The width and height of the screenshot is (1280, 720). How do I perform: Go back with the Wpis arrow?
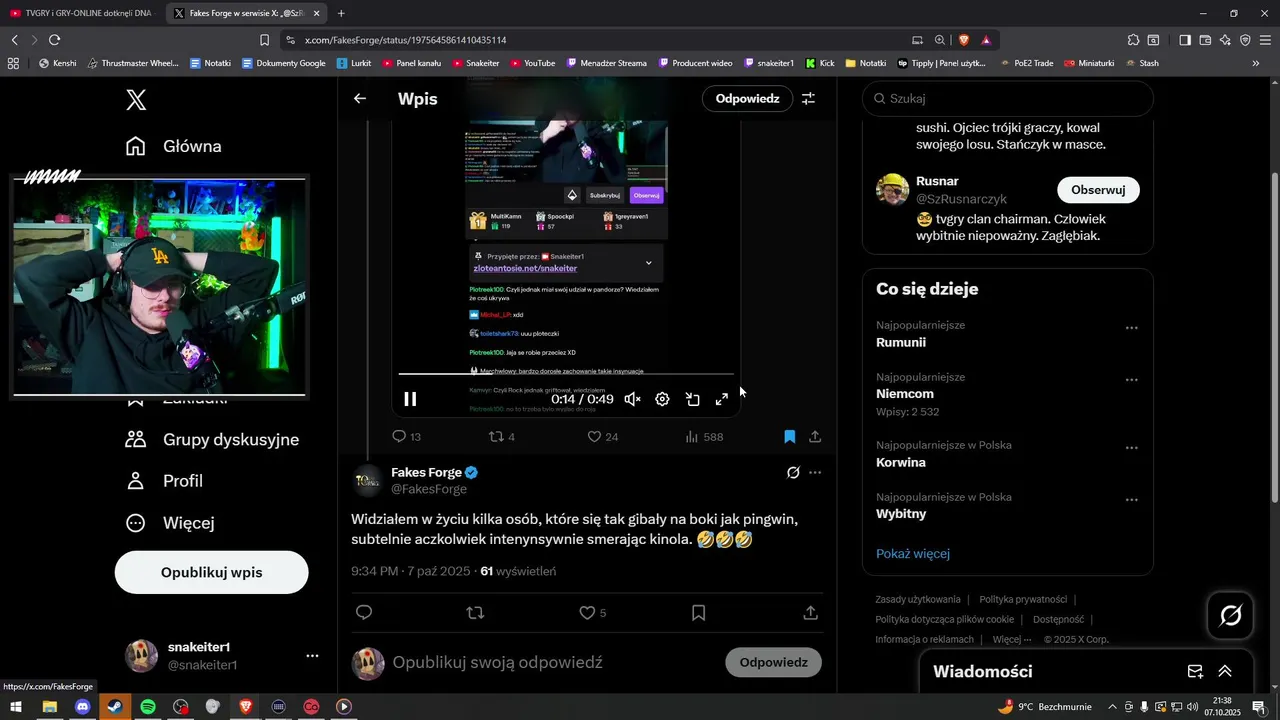[x=360, y=99]
